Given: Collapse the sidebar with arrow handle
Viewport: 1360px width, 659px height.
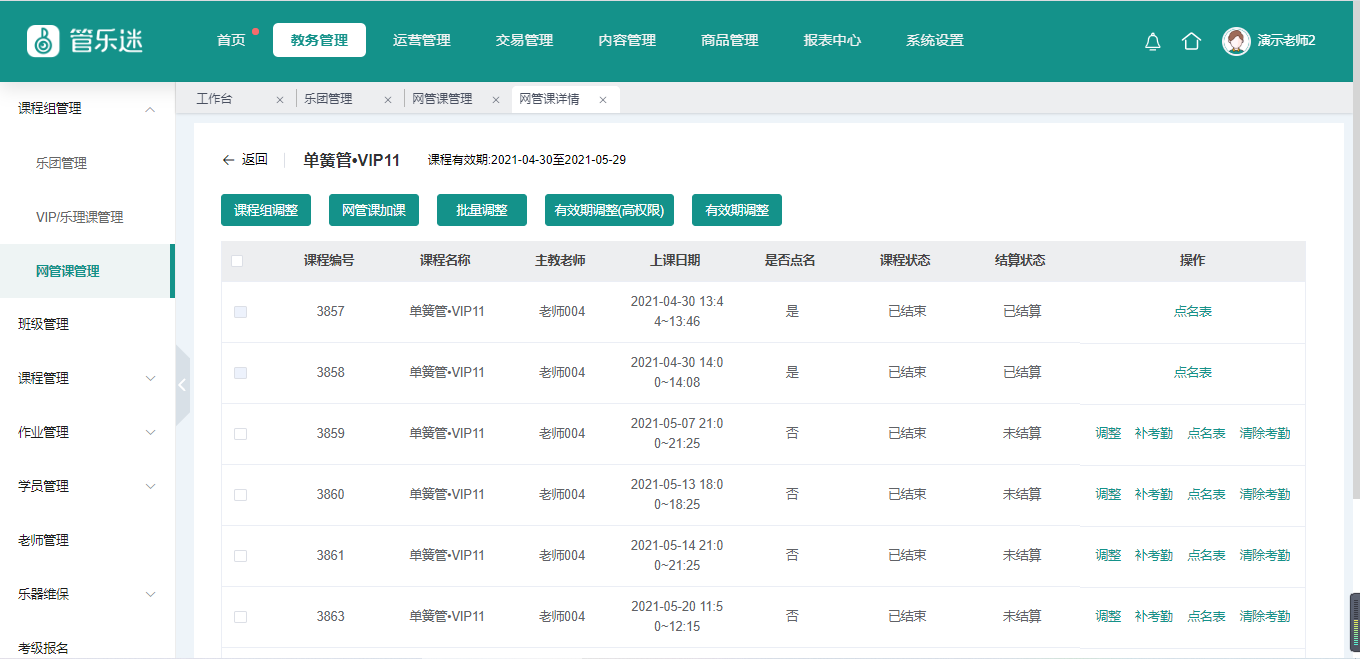Looking at the screenshot, I should click(x=182, y=385).
